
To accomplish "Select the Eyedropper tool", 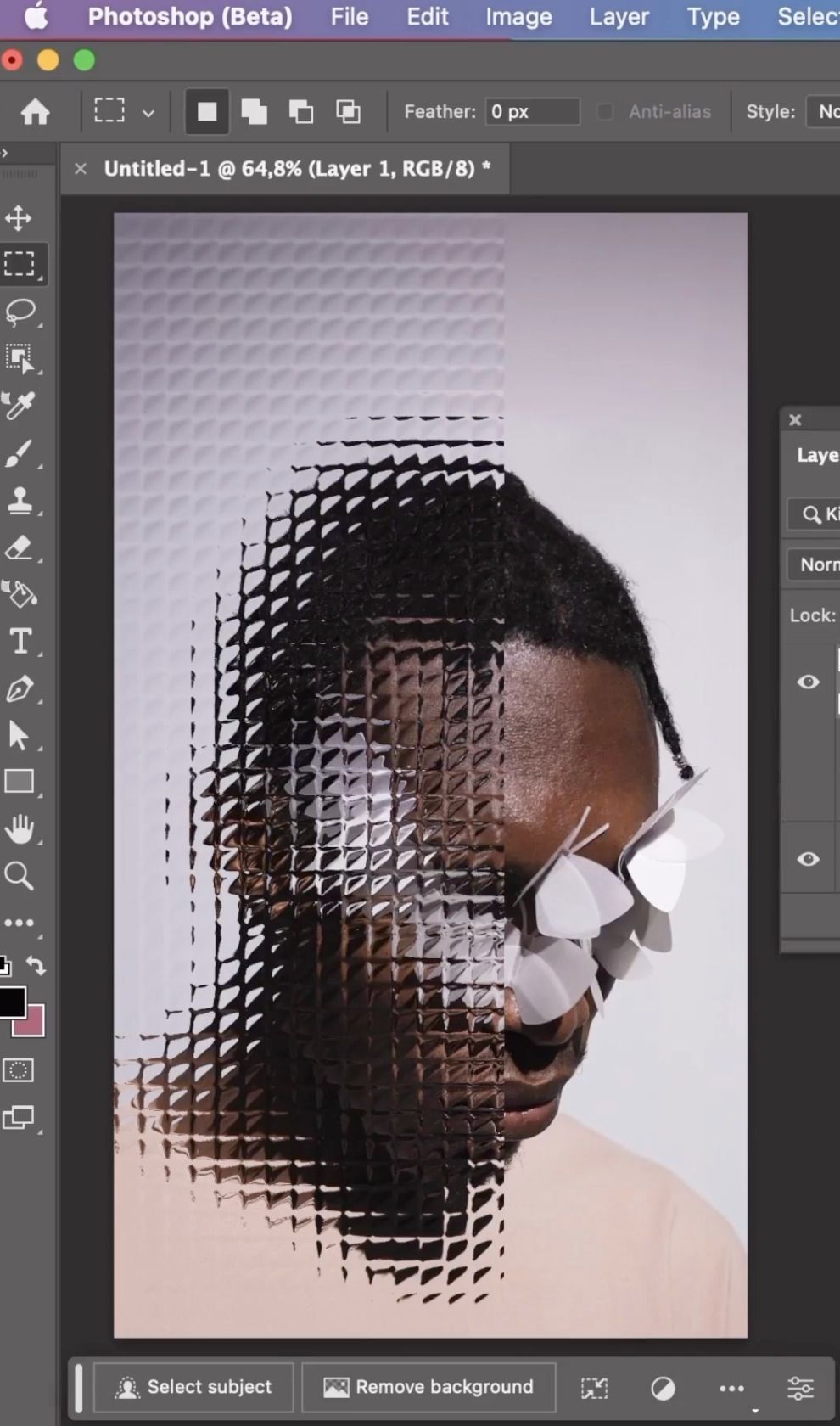I will [x=19, y=407].
